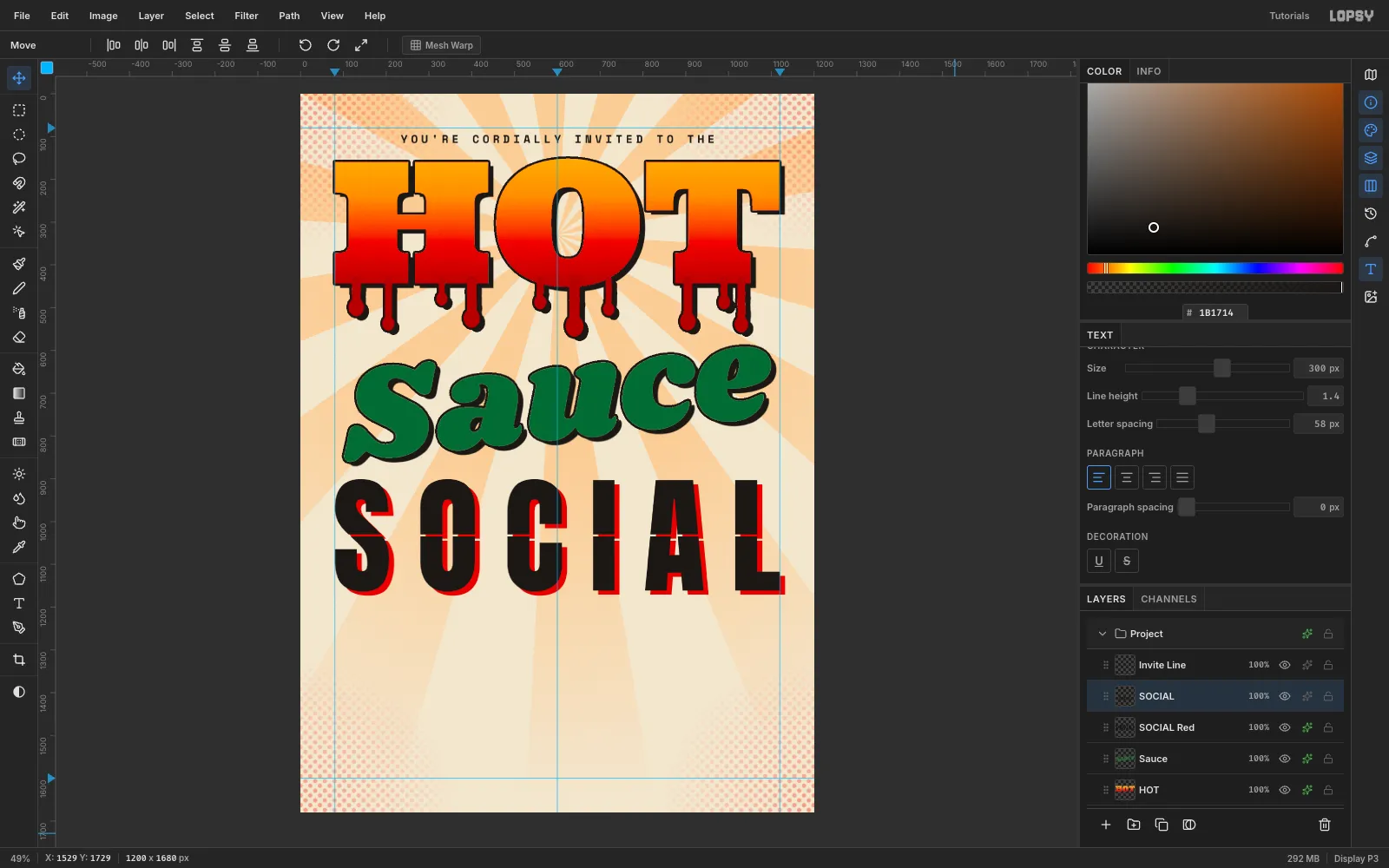Choose the Crop tool
Image resolution: width=1389 pixels, height=868 pixels.
tap(19, 660)
